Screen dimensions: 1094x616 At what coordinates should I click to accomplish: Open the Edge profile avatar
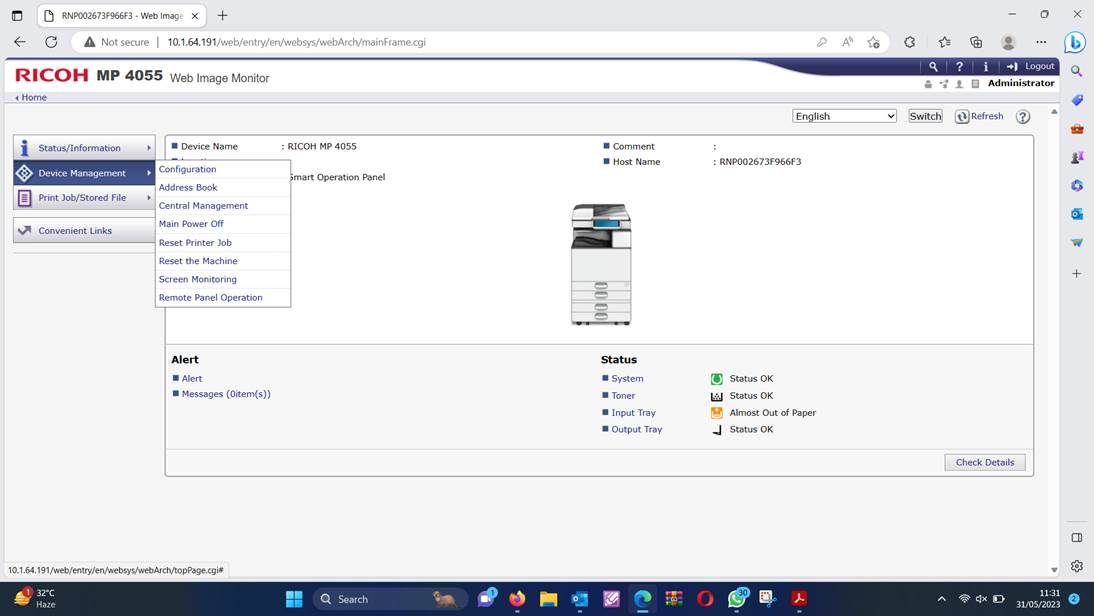click(1008, 42)
